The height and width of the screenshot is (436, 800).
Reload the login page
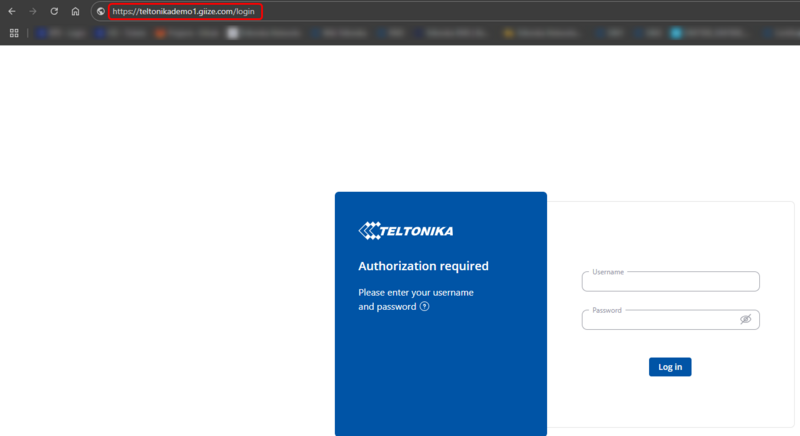[54, 11]
